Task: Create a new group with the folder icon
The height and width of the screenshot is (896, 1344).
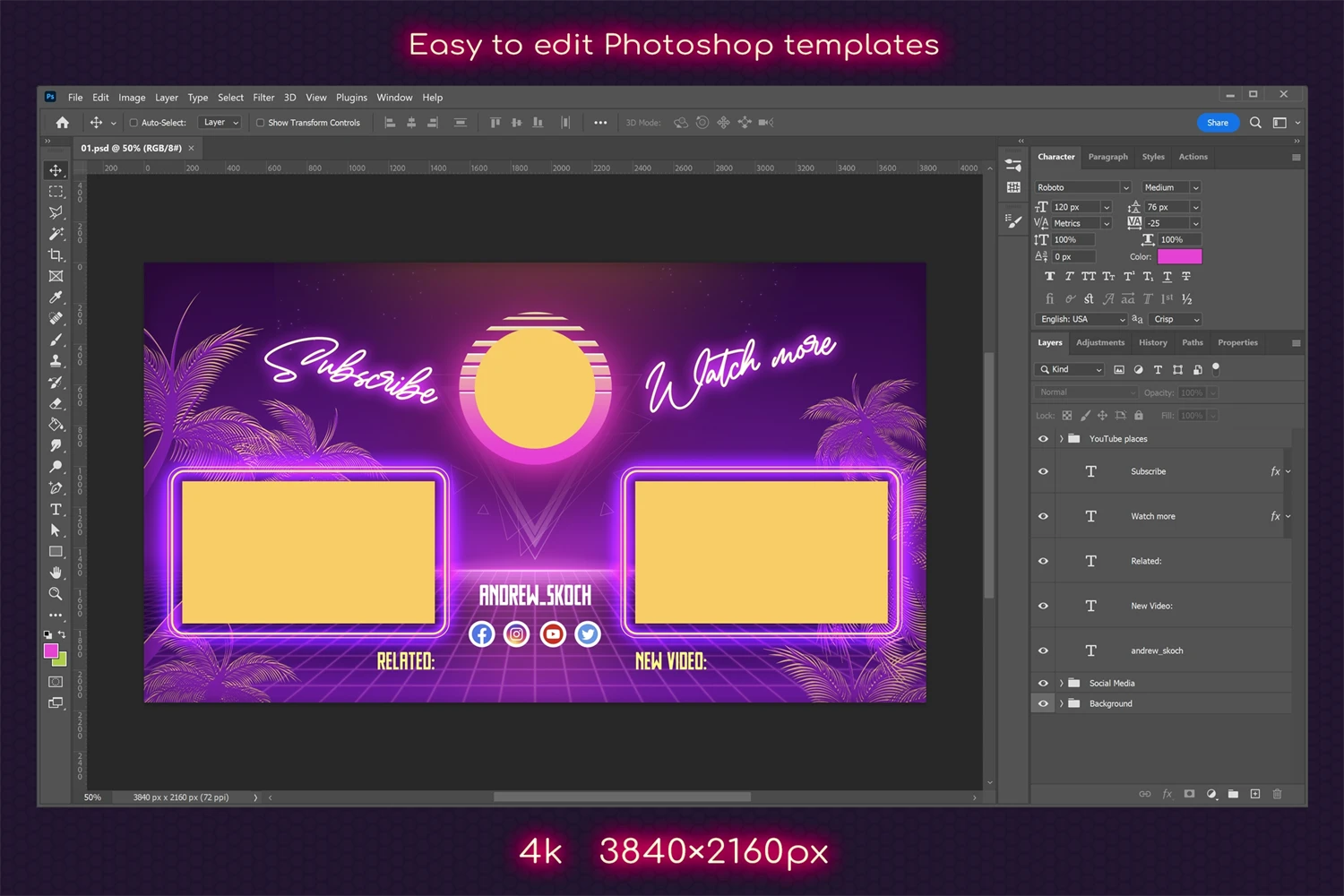Action: (1233, 794)
